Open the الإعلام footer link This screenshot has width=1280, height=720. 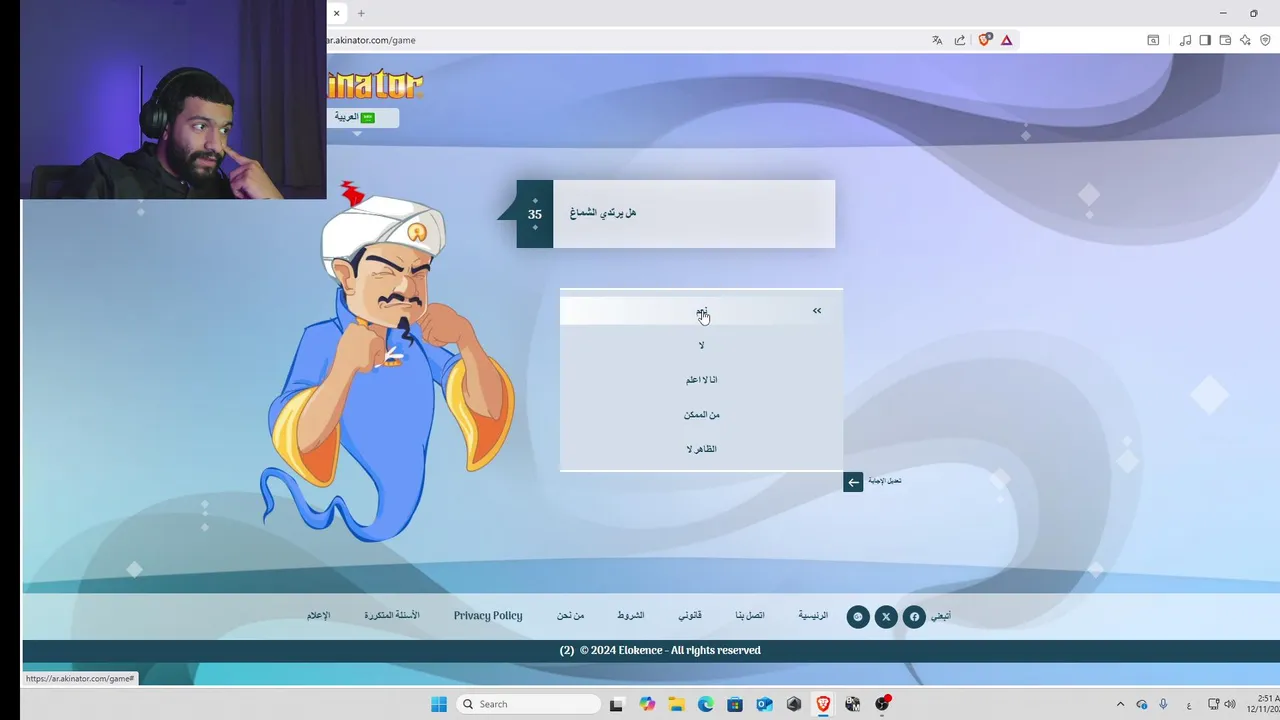click(318, 615)
